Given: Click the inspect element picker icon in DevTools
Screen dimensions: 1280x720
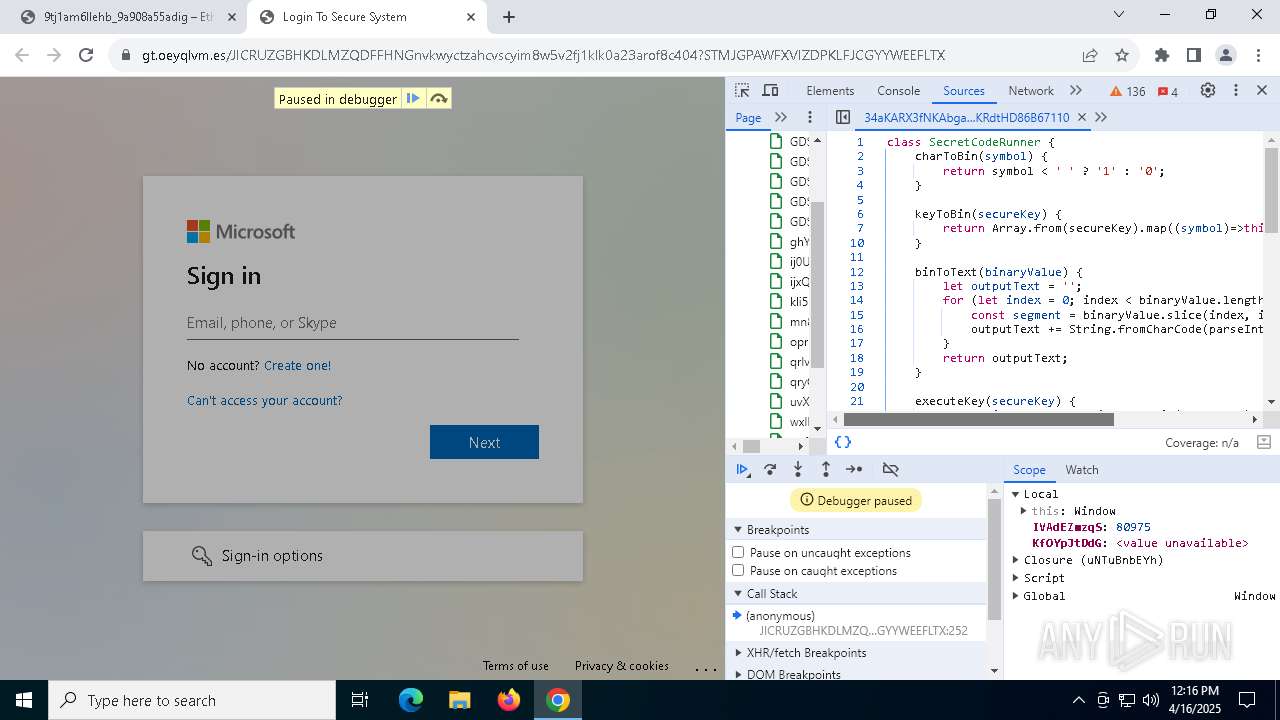Looking at the screenshot, I should pyautogui.click(x=742, y=90).
